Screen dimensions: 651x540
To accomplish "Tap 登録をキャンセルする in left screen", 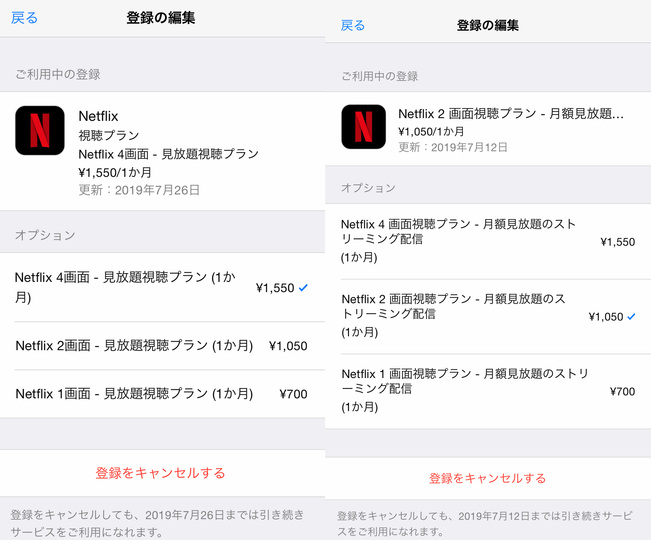I will tap(160, 473).
